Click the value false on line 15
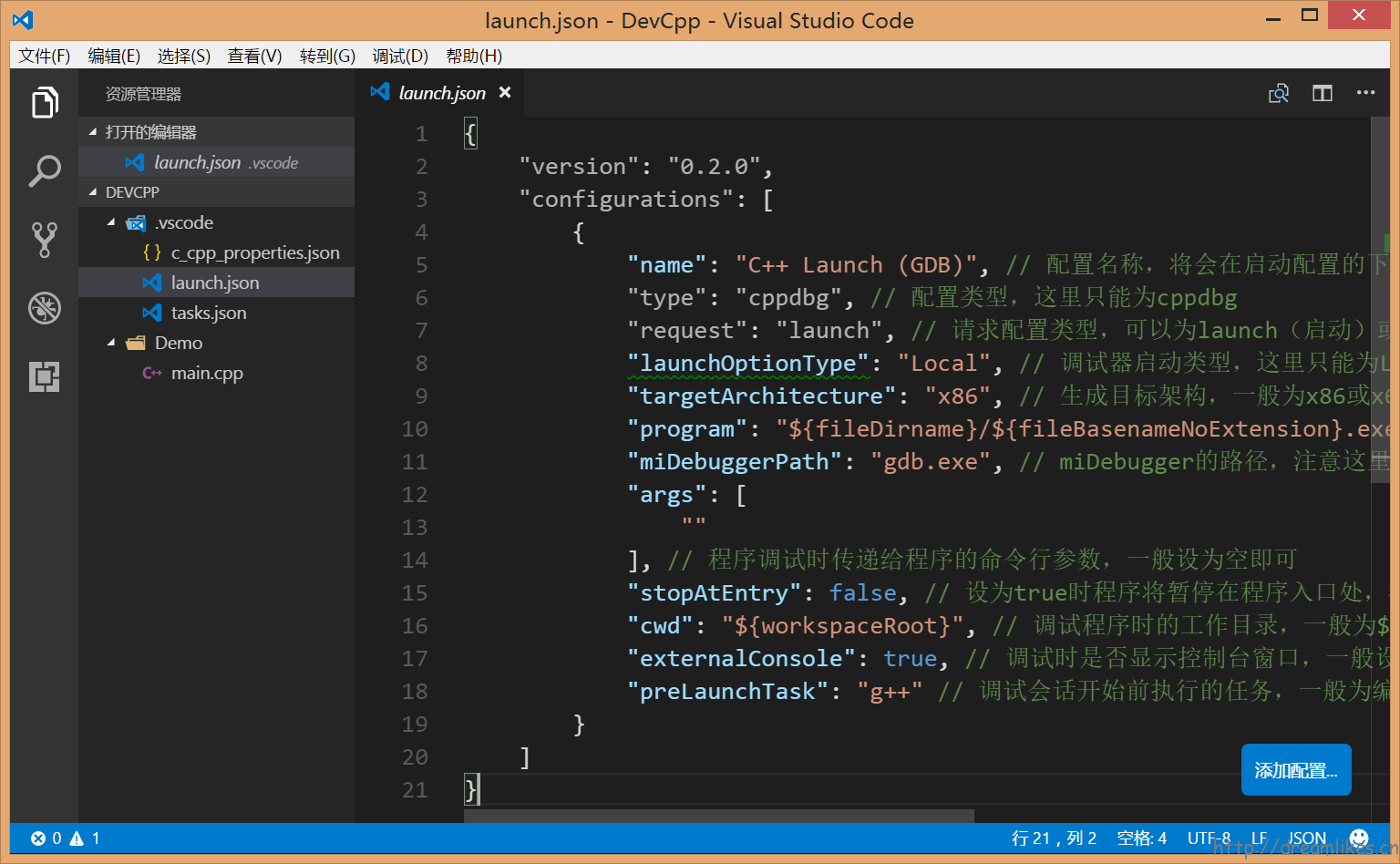The height and width of the screenshot is (864, 1400). (x=862, y=593)
